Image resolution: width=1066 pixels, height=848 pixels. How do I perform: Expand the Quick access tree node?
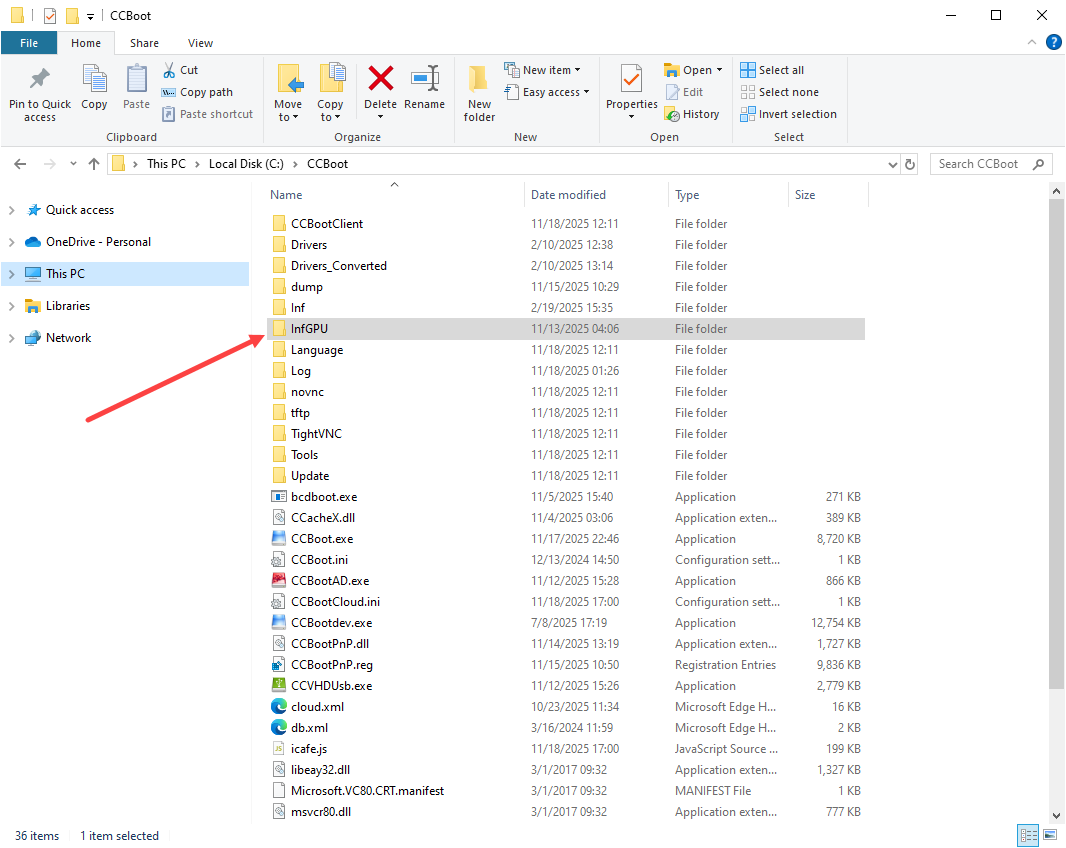click(12, 210)
